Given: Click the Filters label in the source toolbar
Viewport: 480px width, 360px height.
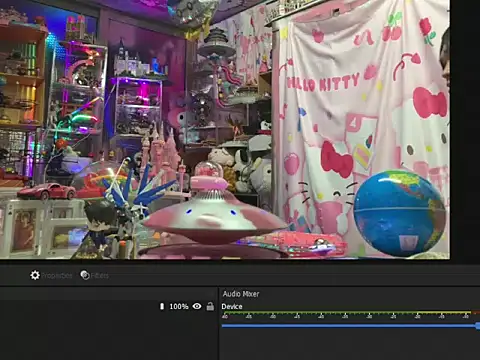Looking at the screenshot, I should pyautogui.click(x=100, y=276).
